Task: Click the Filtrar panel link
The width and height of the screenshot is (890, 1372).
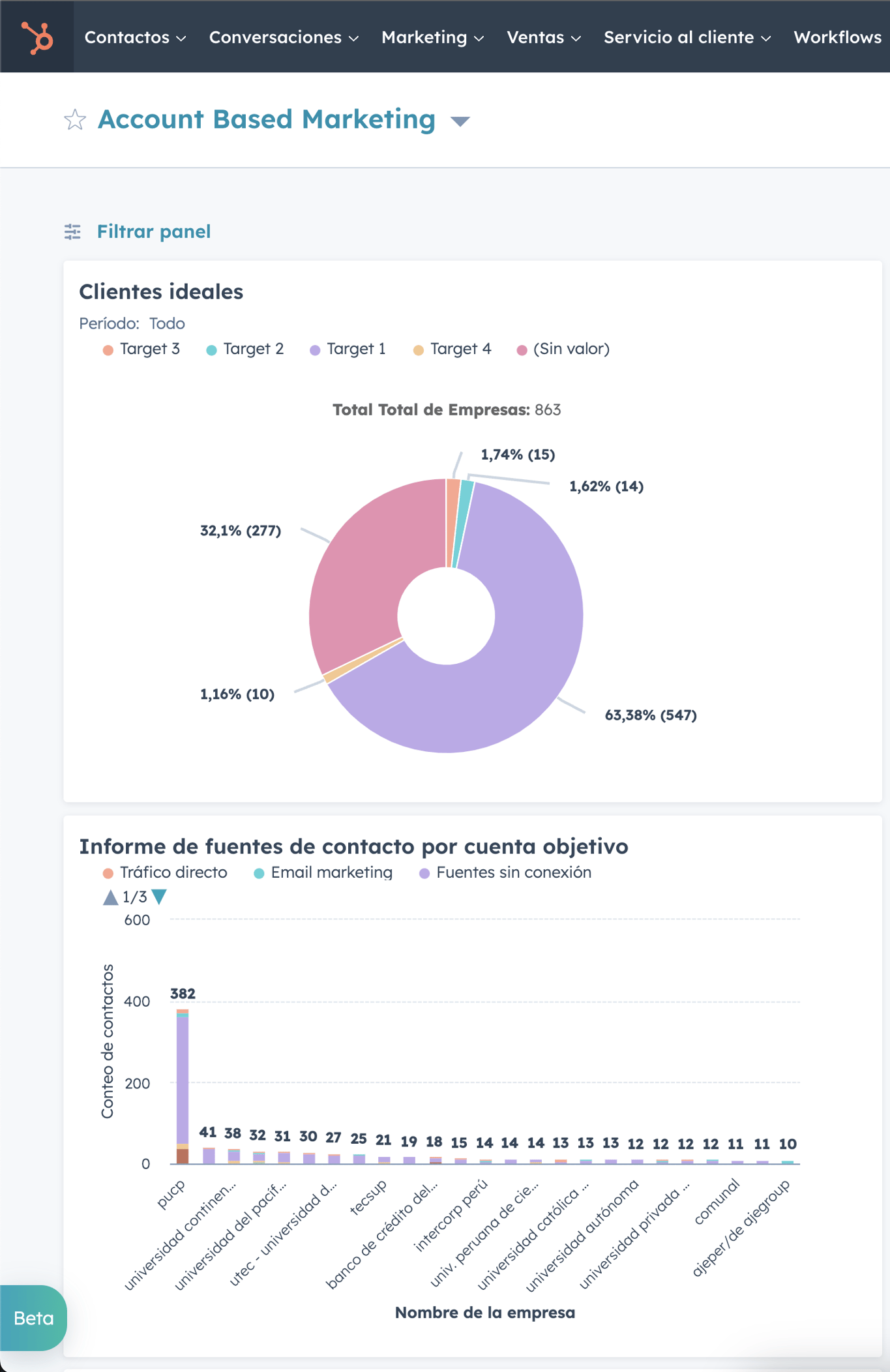Action: [154, 231]
